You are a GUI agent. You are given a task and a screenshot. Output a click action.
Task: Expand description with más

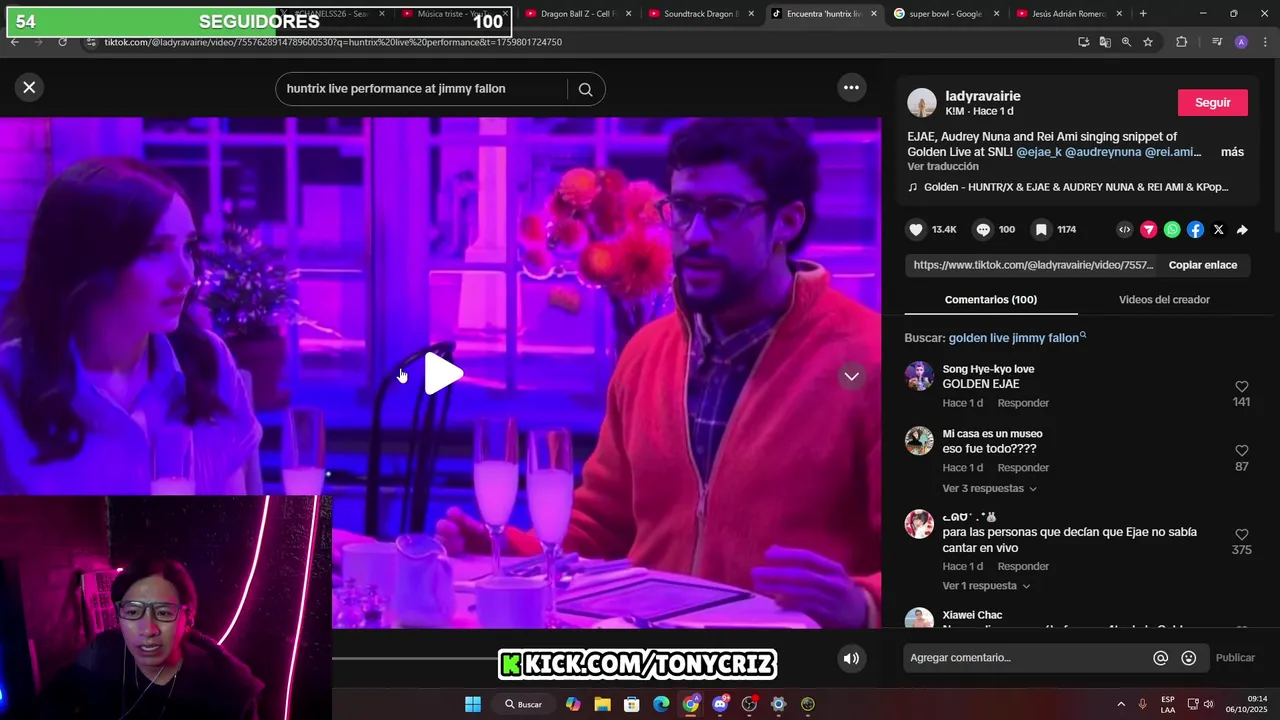tap(1232, 152)
